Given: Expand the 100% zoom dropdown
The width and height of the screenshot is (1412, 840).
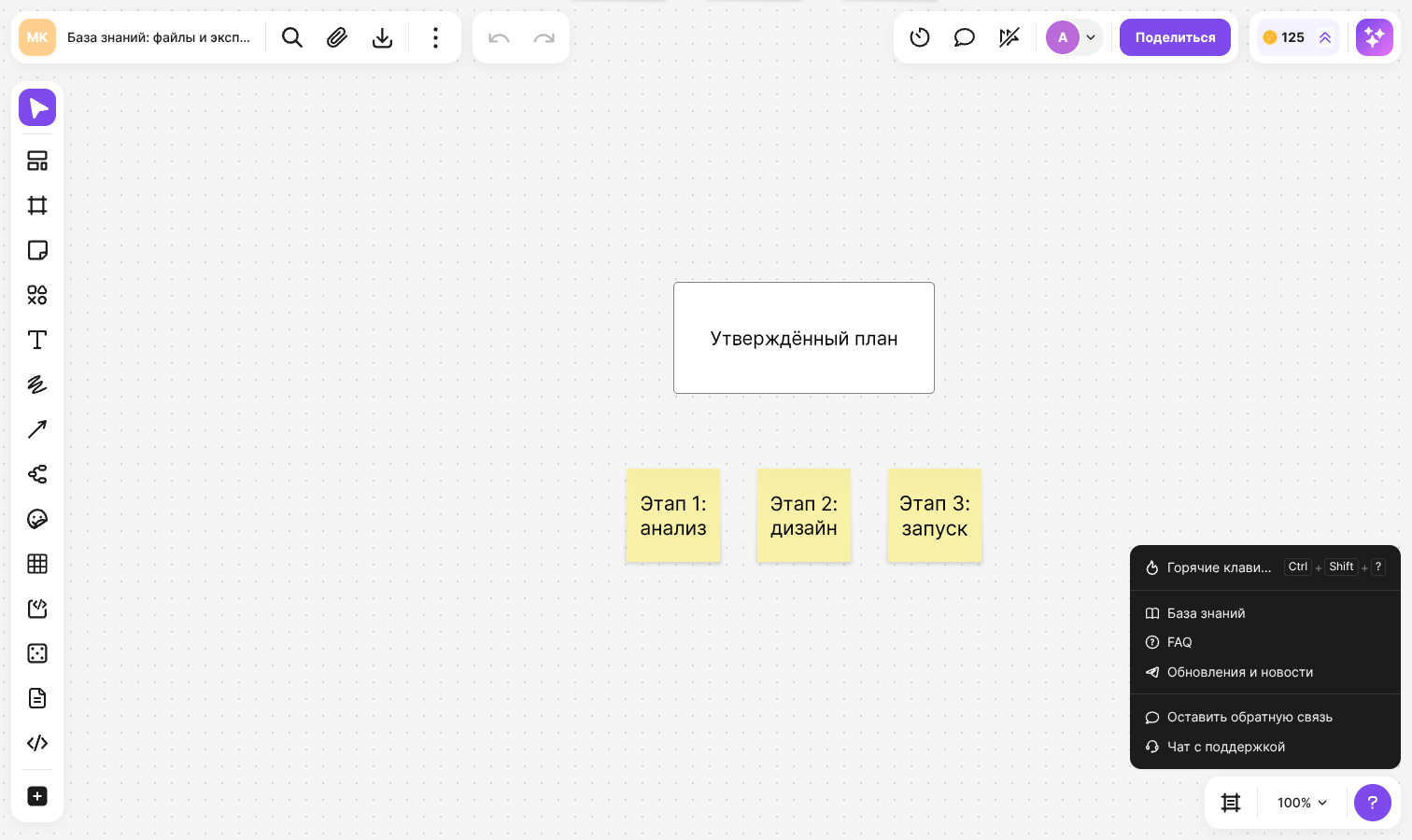Looking at the screenshot, I should (1302, 803).
